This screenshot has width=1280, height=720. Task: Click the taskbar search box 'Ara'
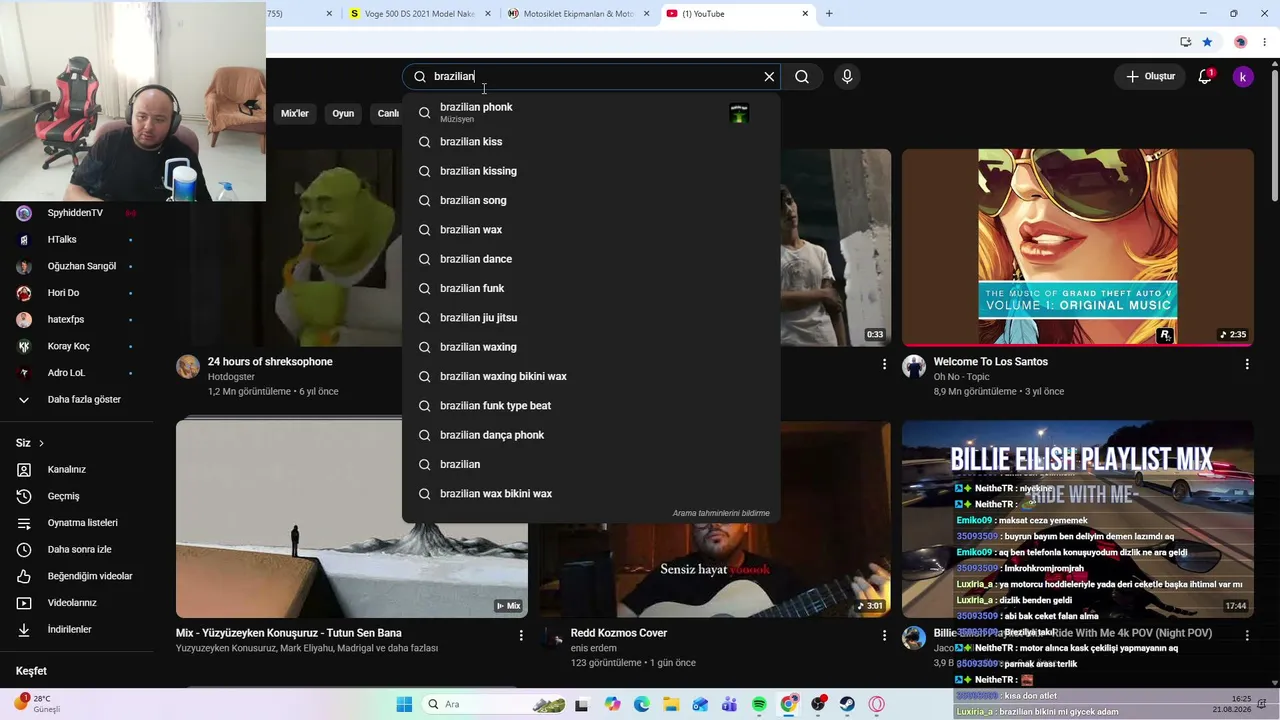[496, 704]
